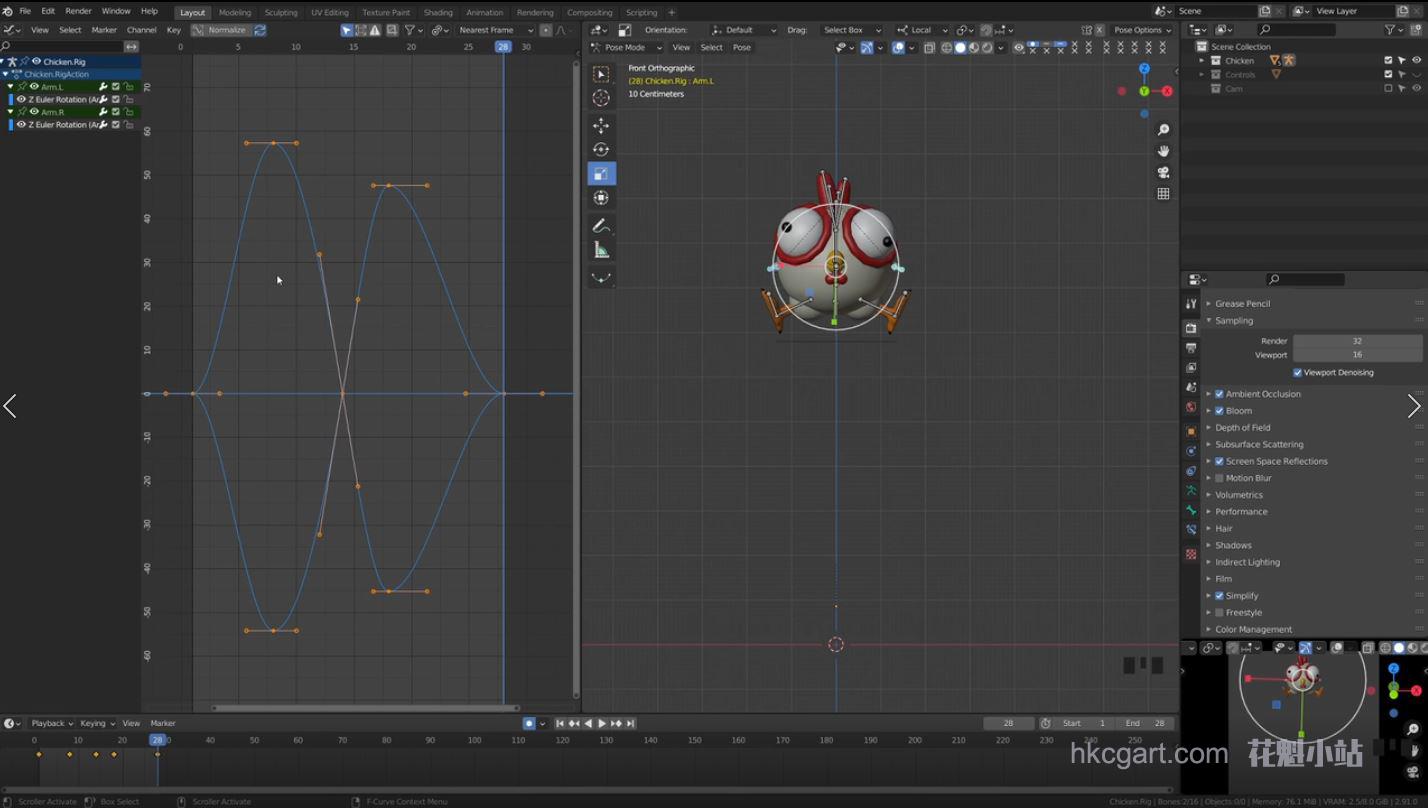Click the X axis on navigation gizmo
The height and width of the screenshot is (808, 1428).
tap(1167, 91)
